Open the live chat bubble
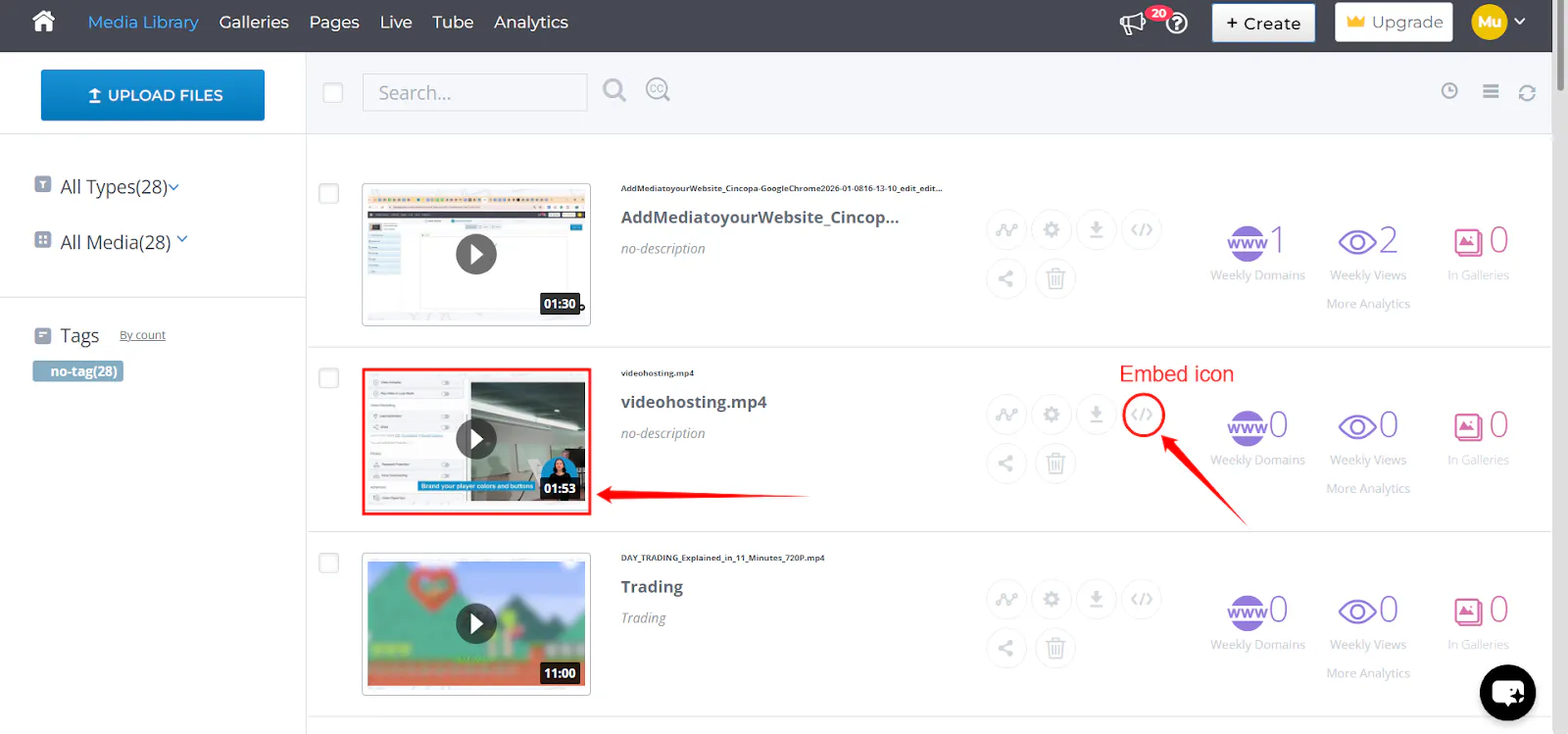Screen dimensions: 1568x734 (1507, 693)
